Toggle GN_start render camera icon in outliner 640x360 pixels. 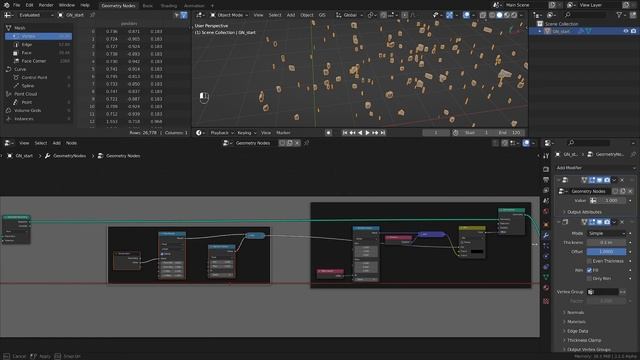(633, 31)
